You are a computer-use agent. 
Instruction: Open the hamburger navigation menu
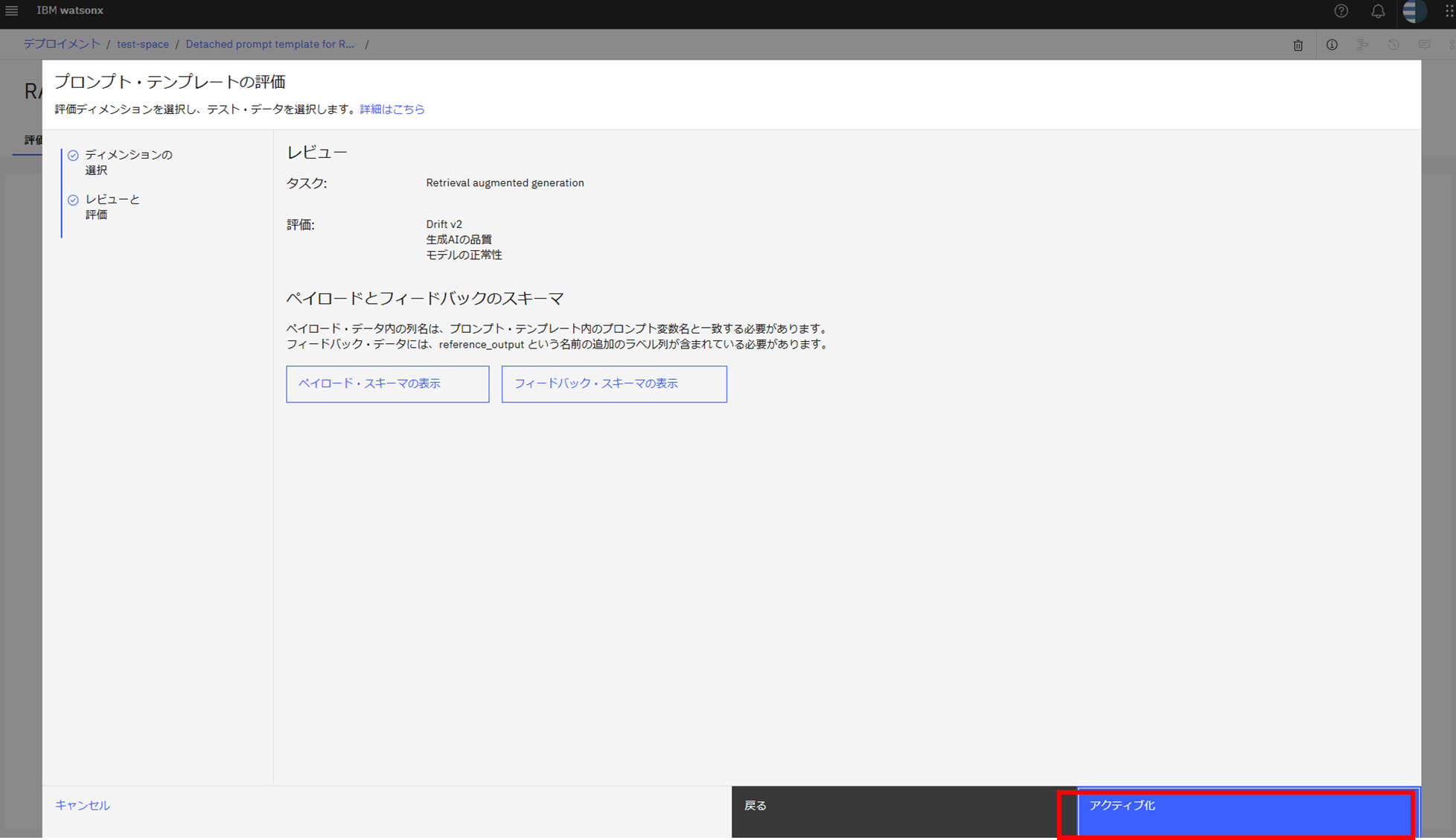[x=12, y=10]
